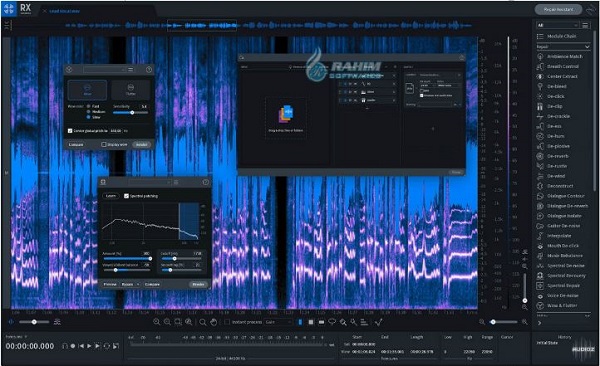Open the Spectral Repair module
Image resolution: width=600 pixels, height=366 pixels.
click(558, 285)
